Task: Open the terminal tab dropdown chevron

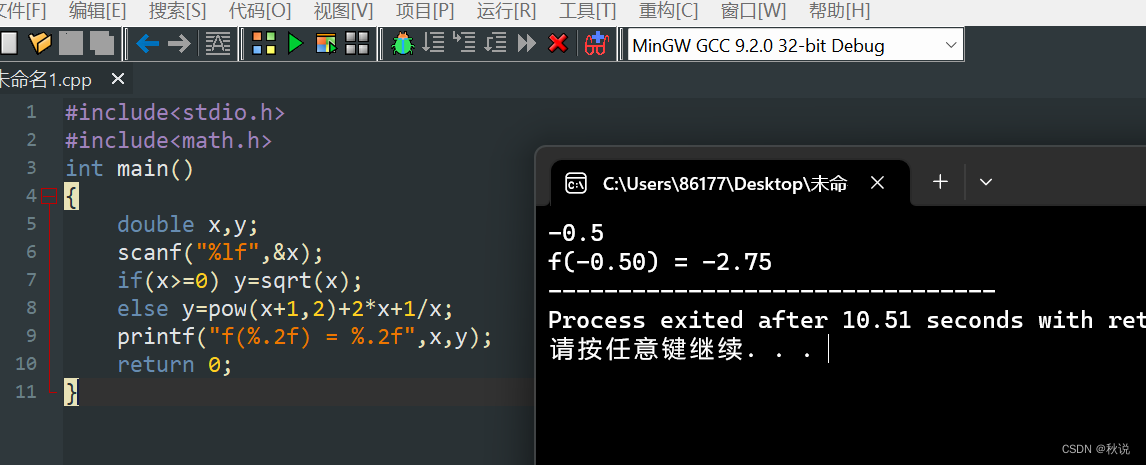Action: point(985,182)
